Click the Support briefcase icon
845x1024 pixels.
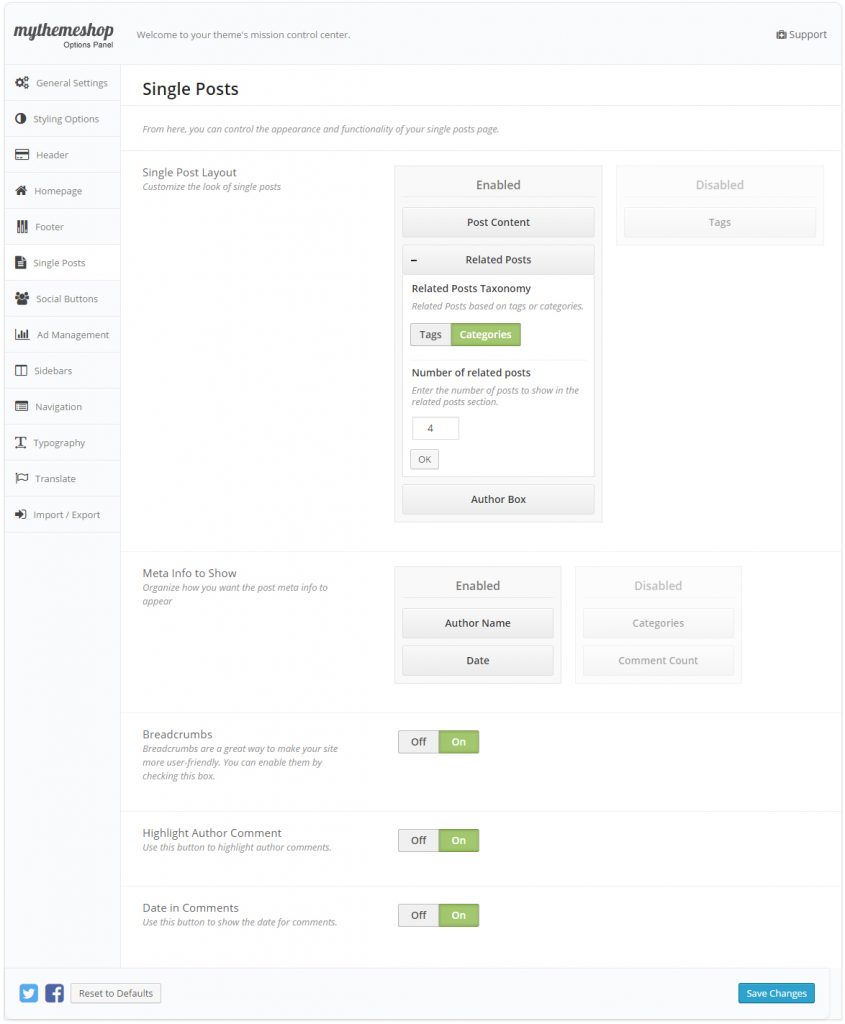[781, 35]
